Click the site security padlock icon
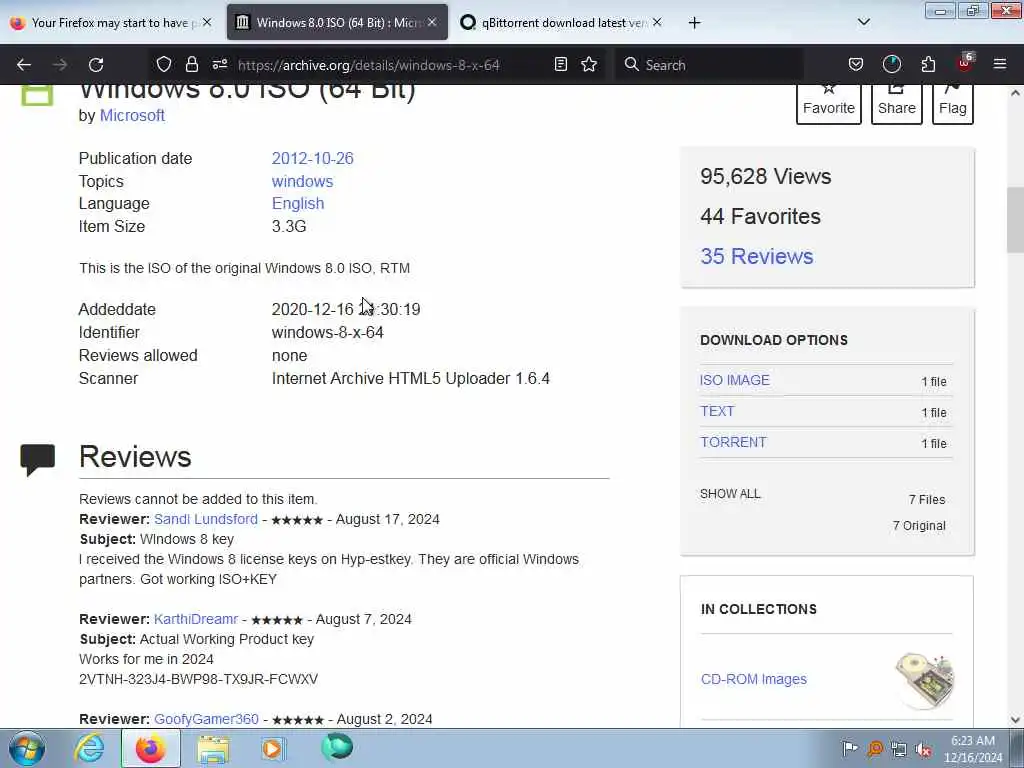 tap(191, 64)
